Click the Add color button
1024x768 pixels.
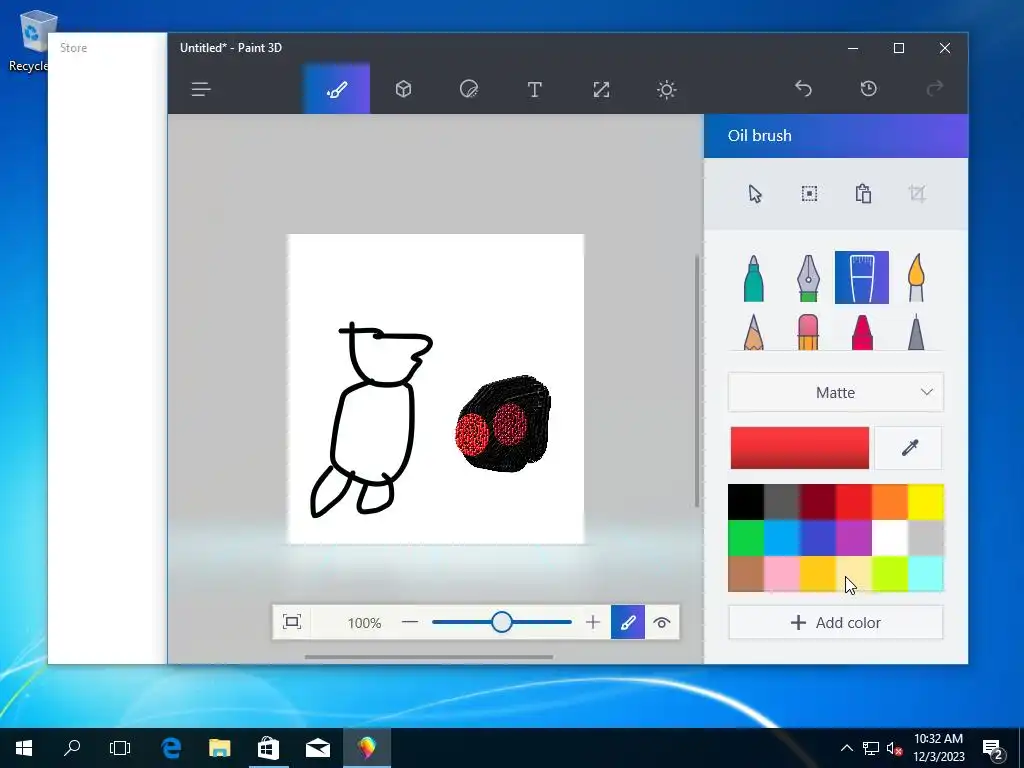pos(836,622)
